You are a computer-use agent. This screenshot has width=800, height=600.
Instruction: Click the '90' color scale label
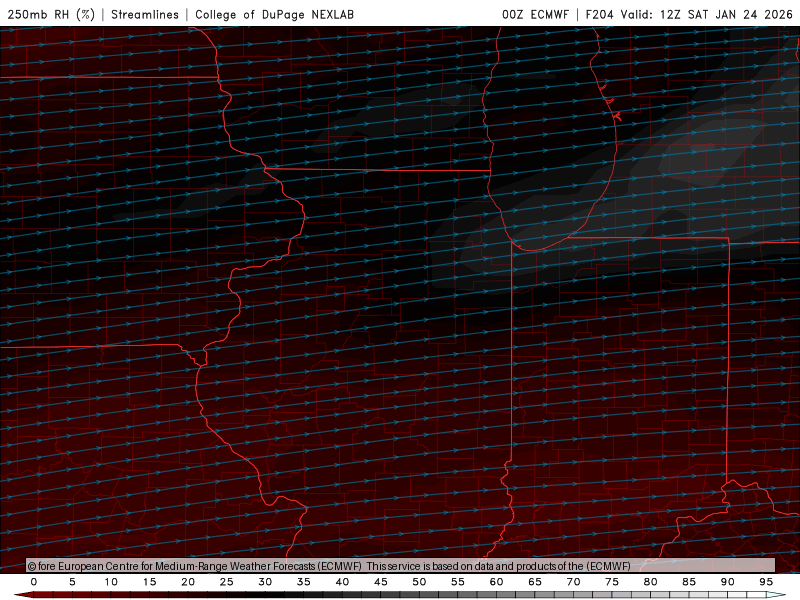click(x=728, y=582)
